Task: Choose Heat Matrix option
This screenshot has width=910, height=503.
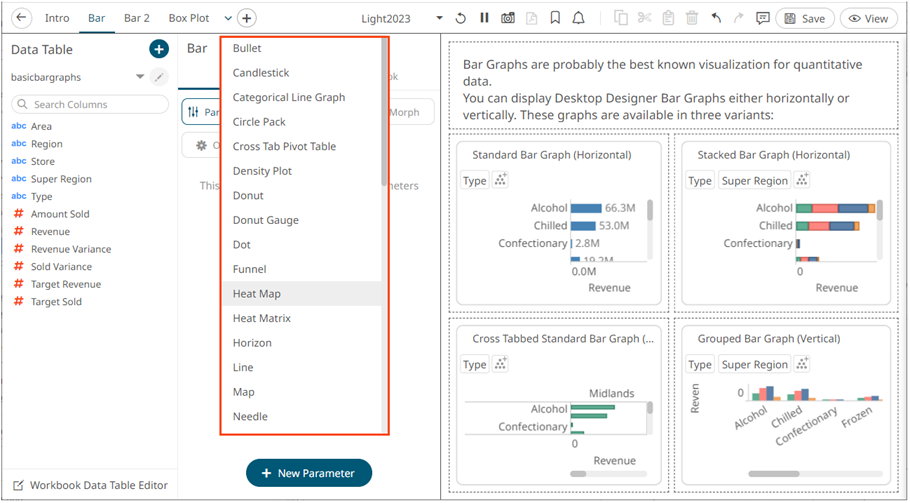Action: pos(302,319)
